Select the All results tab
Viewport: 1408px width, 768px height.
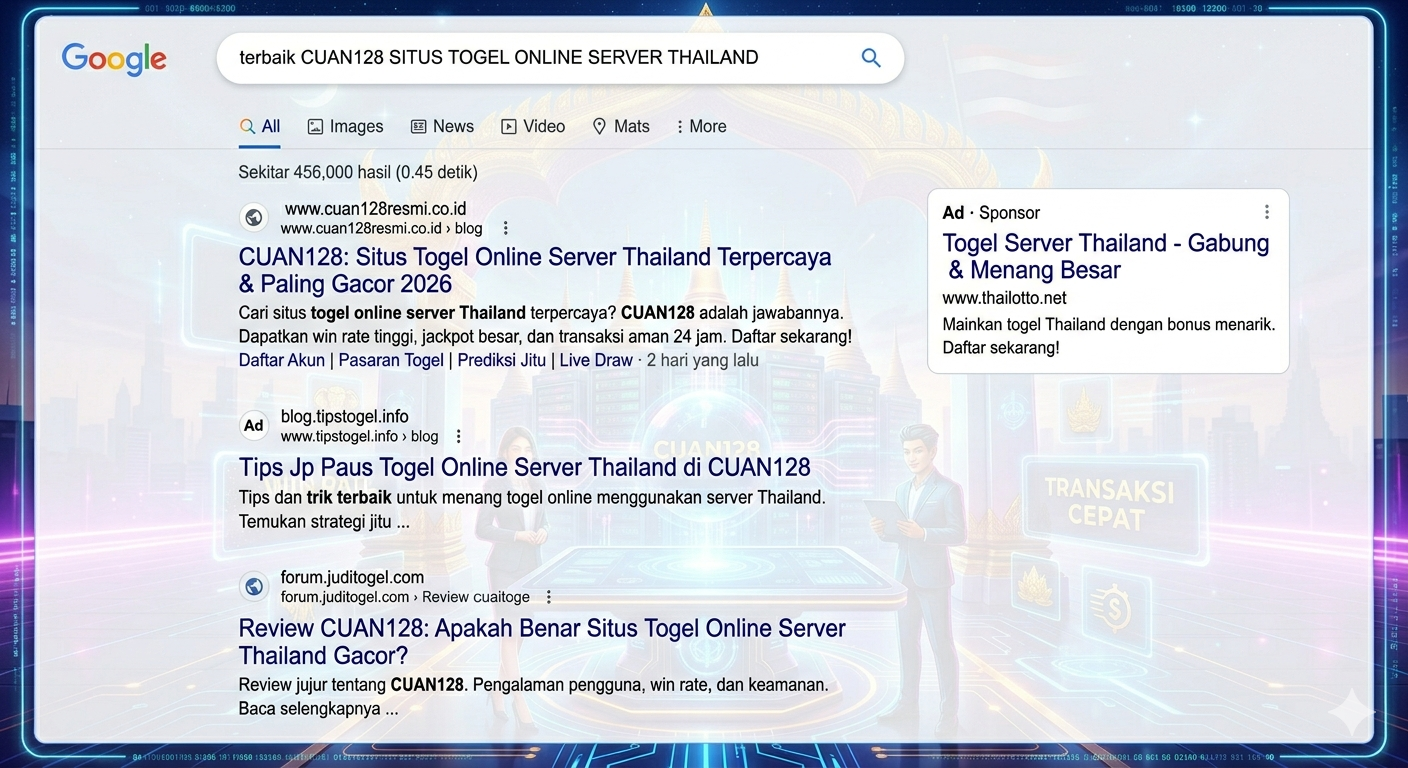click(x=260, y=126)
